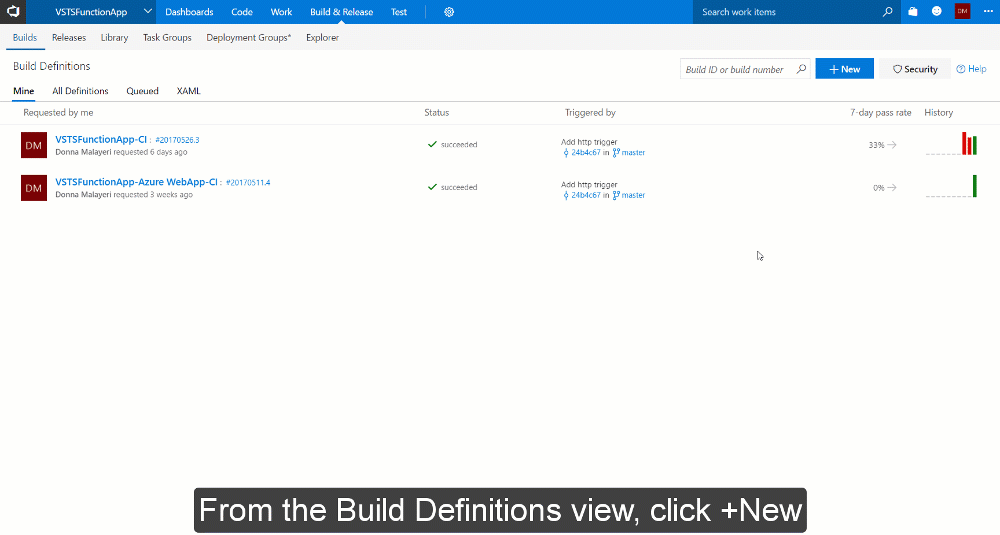Click the smiley feedback icon
The image size is (1000, 535).
937,12
